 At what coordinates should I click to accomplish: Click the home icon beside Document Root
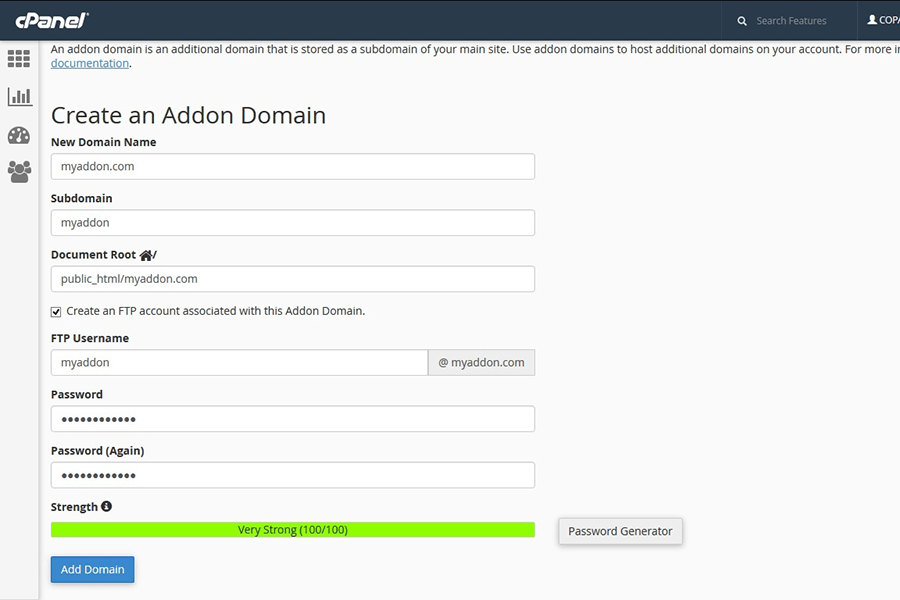point(146,255)
